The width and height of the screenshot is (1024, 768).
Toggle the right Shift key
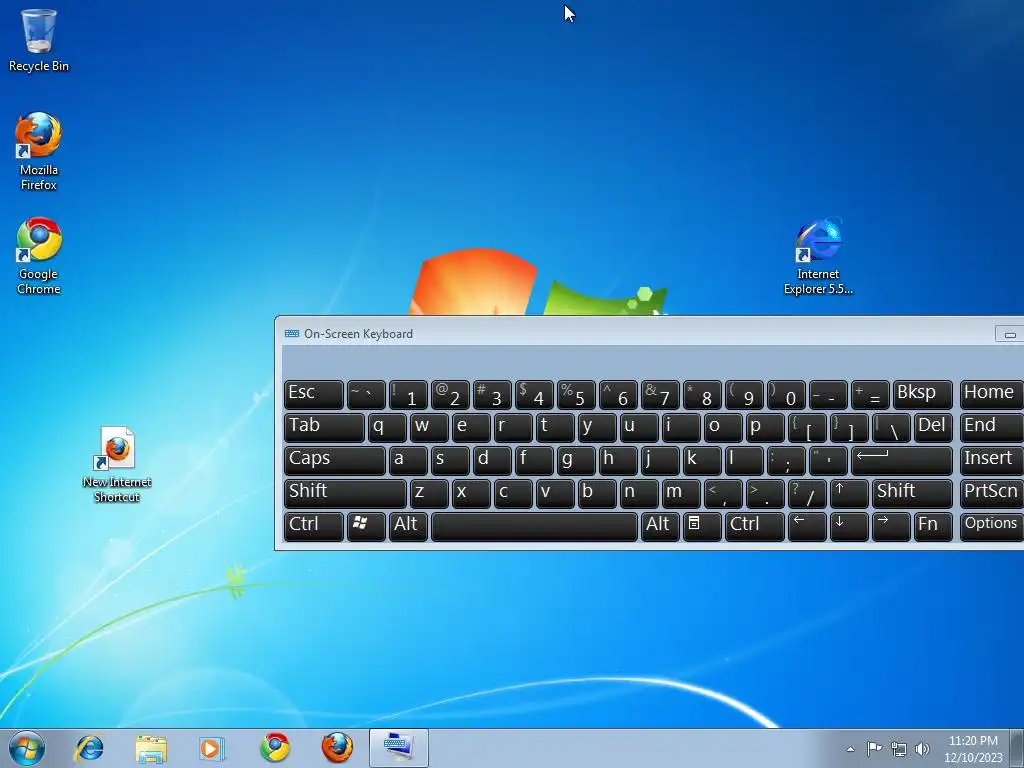(912, 493)
